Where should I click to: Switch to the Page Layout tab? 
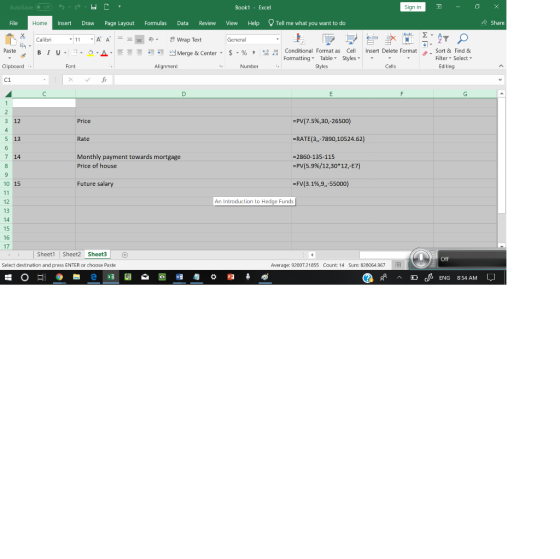(x=119, y=23)
